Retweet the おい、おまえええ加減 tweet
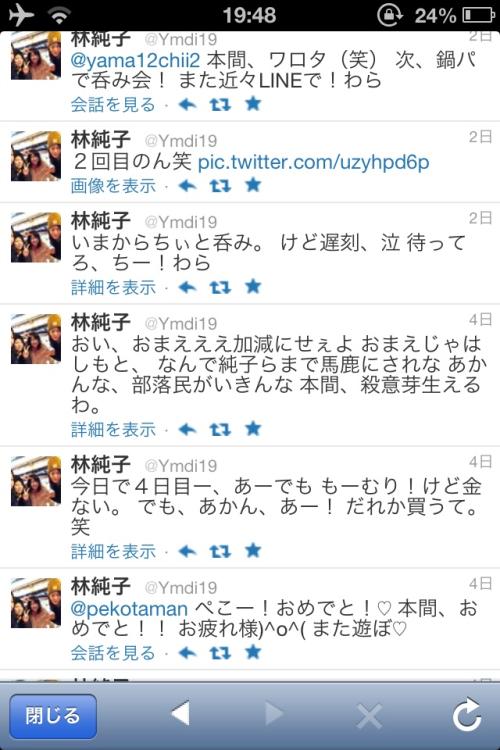Viewport: 500px width, 750px height. 220,430
